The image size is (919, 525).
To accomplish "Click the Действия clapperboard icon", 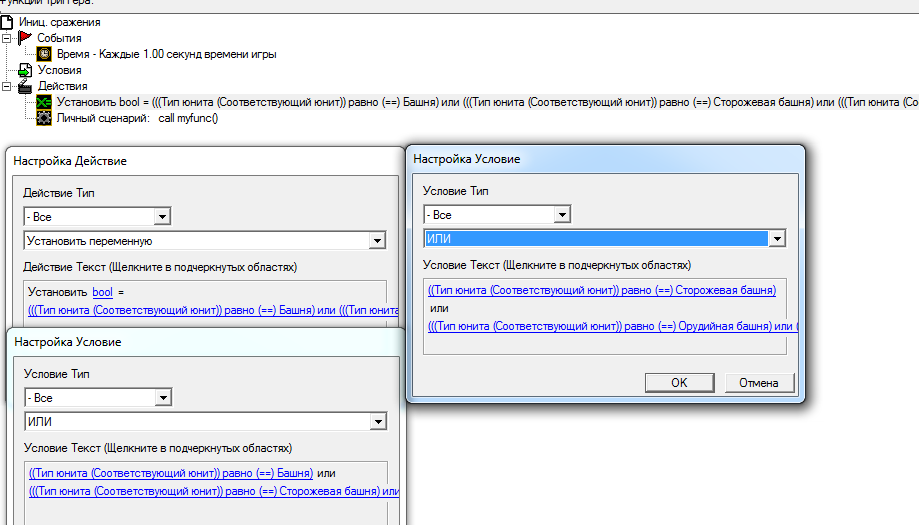I will pyautogui.click(x=25, y=86).
